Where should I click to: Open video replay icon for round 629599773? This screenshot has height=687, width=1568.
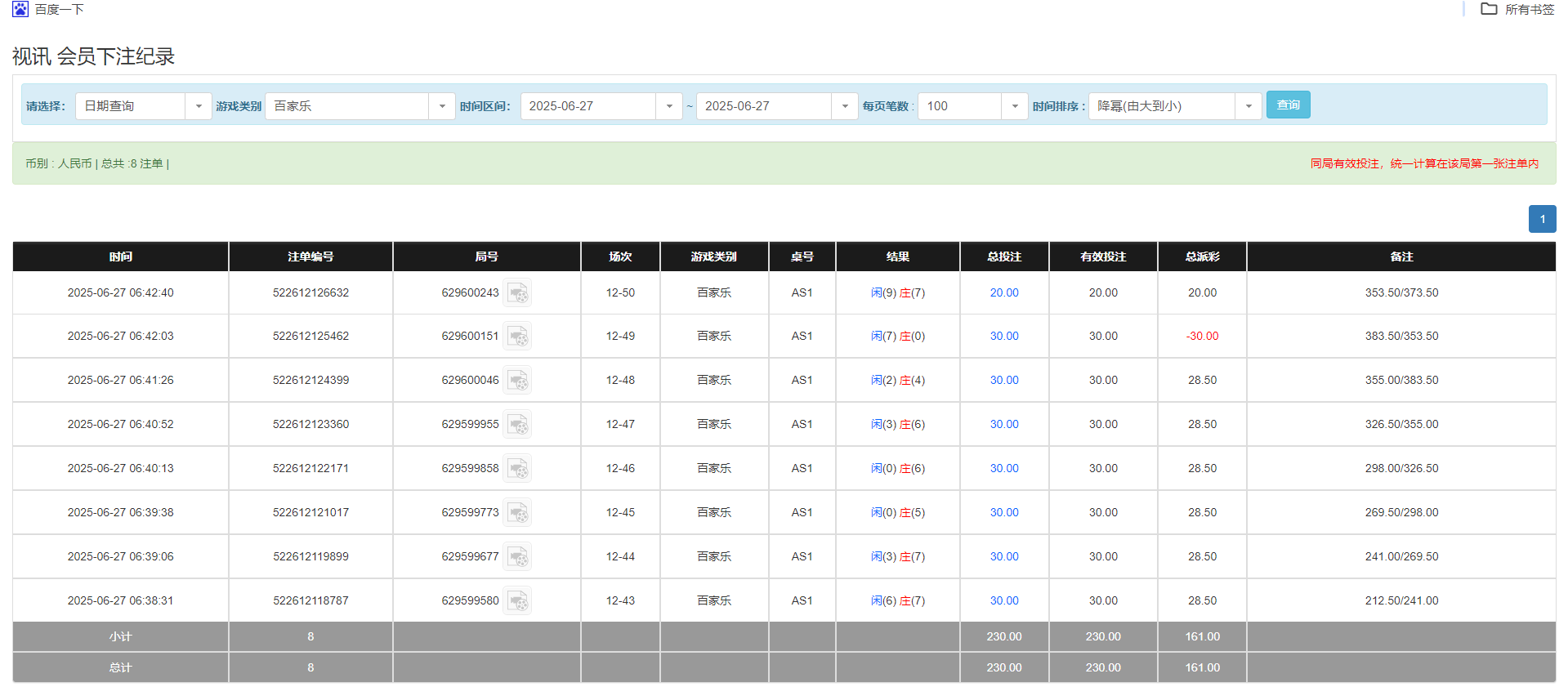tap(517, 513)
